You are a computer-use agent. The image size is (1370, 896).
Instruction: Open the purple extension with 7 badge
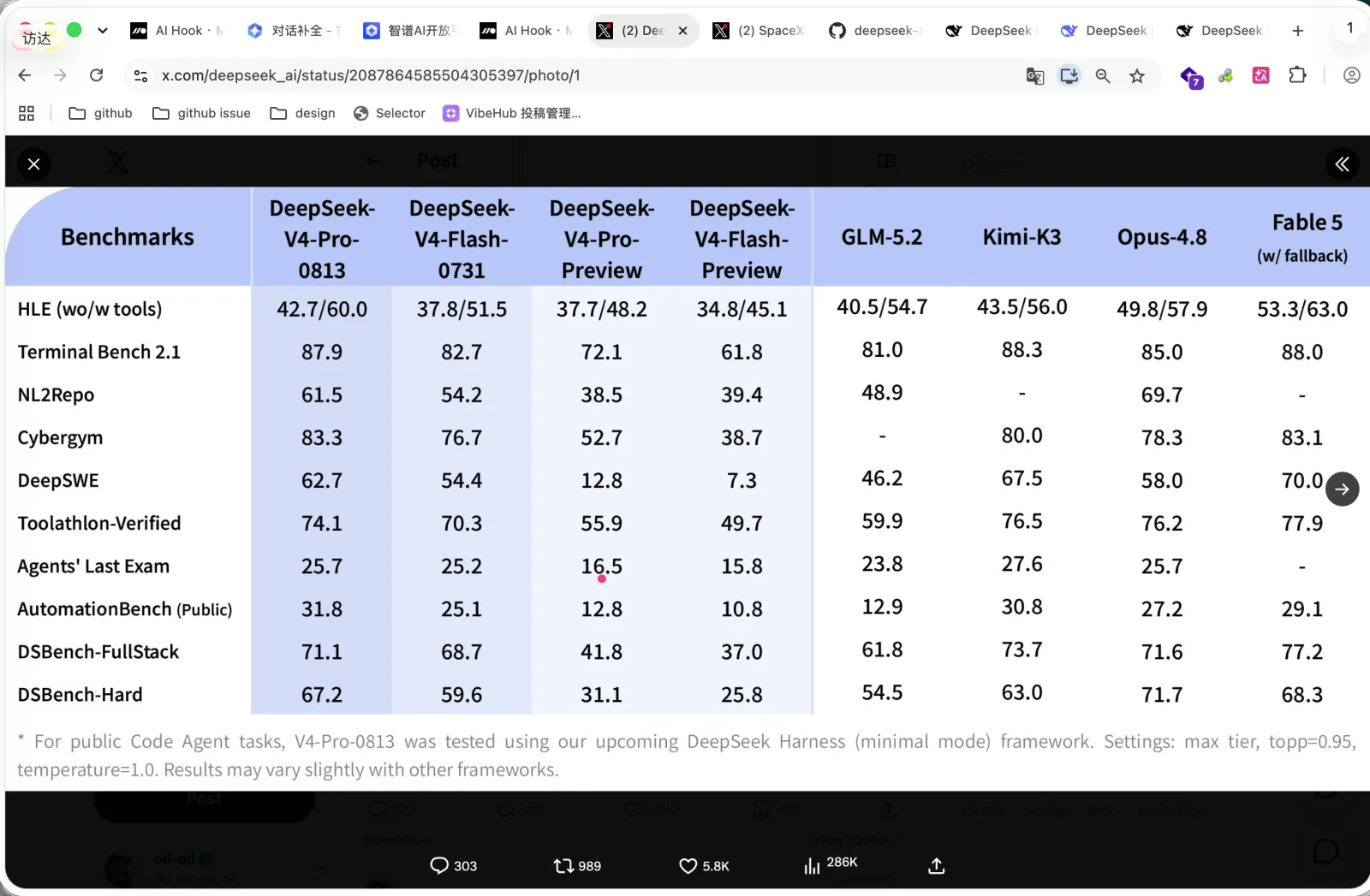click(x=1191, y=77)
